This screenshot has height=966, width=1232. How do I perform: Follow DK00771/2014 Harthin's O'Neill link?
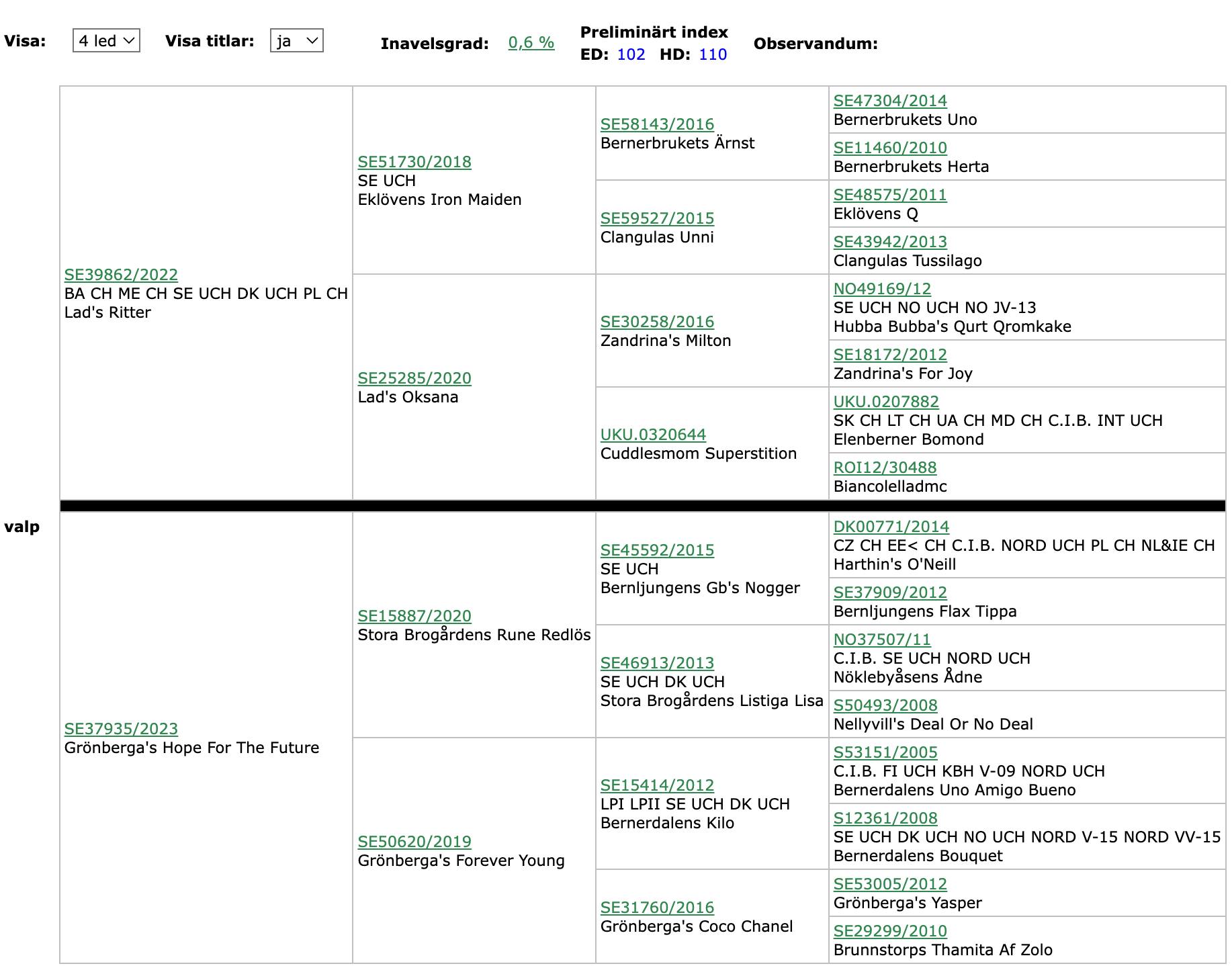tap(891, 527)
